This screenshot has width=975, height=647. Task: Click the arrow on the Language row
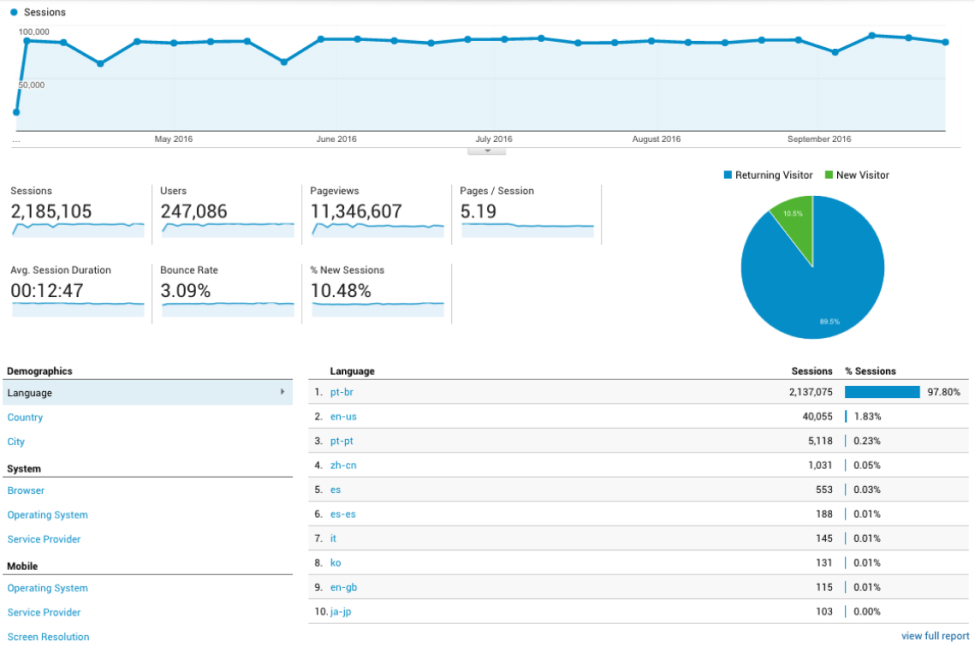click(283, 393)
